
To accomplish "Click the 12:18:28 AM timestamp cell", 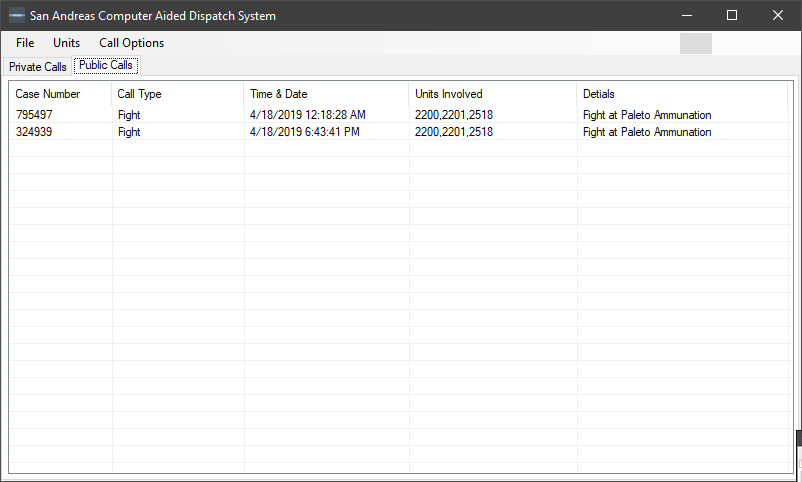I will (307, 115).
